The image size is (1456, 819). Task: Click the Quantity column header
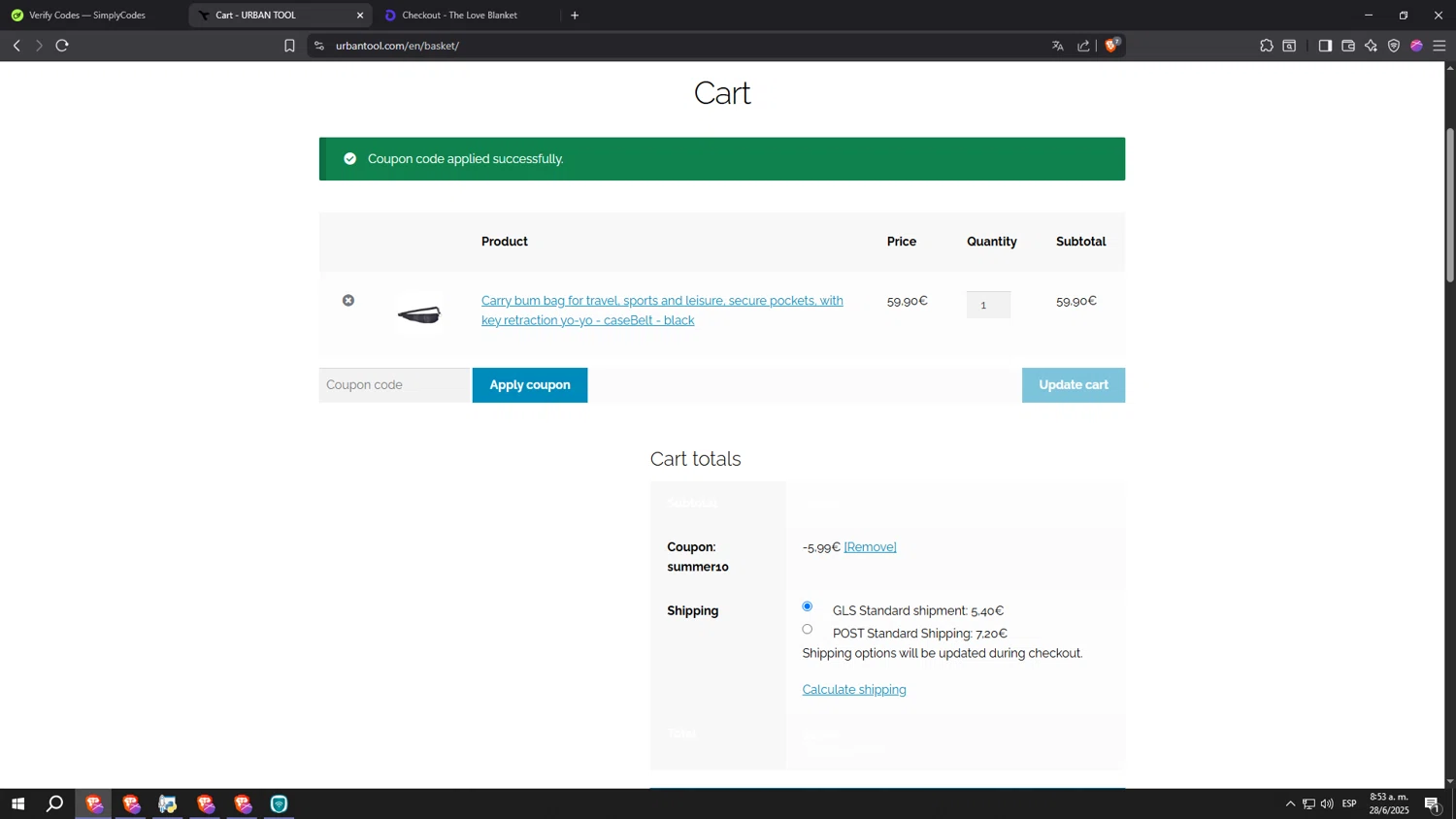(x=992, y=242)
